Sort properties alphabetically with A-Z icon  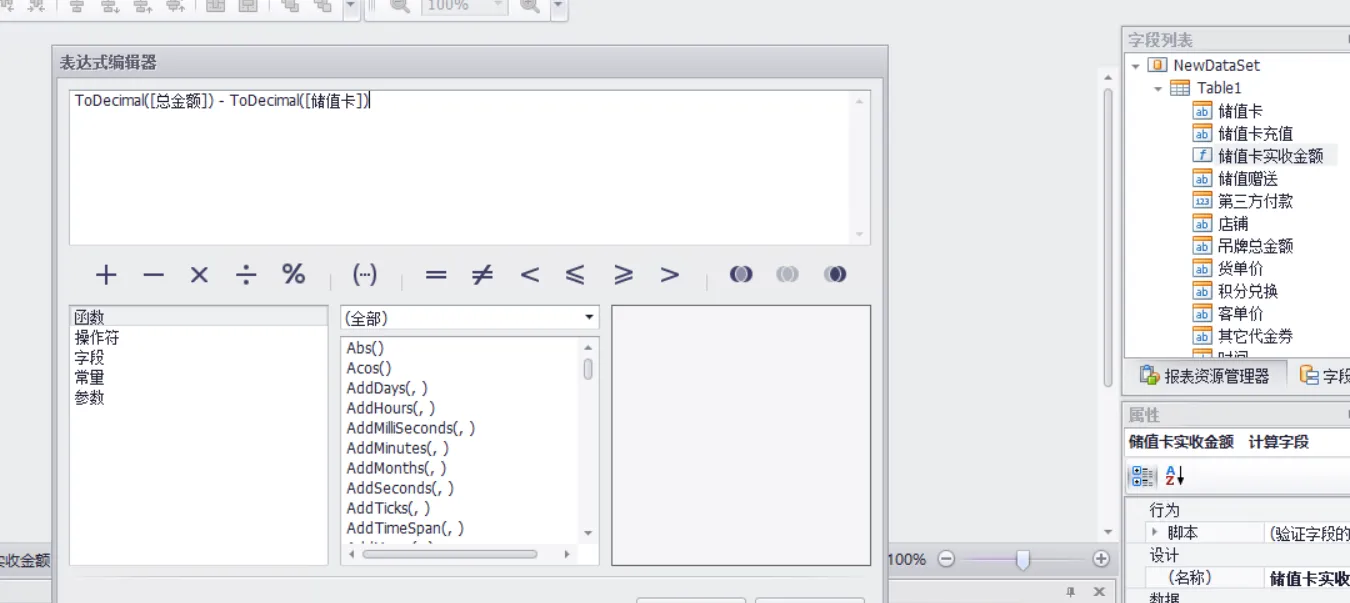click(x=1175, y=476)
